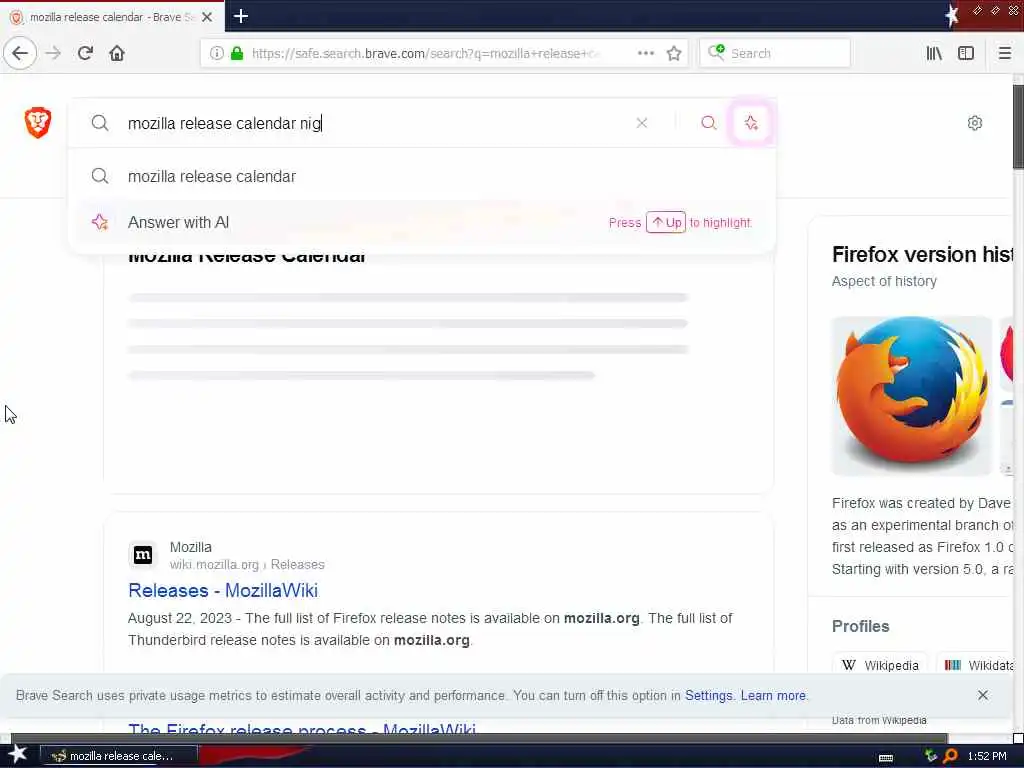Dismiss the usage metrics notice

(x=983, y=695)
